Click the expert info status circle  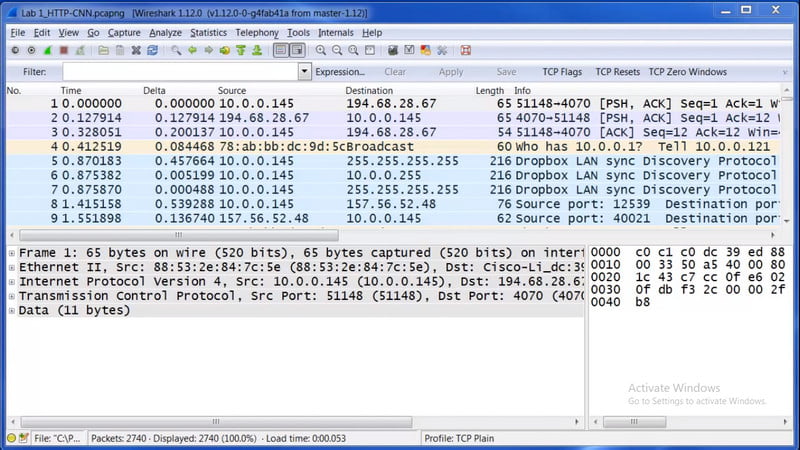coord(12,438)
